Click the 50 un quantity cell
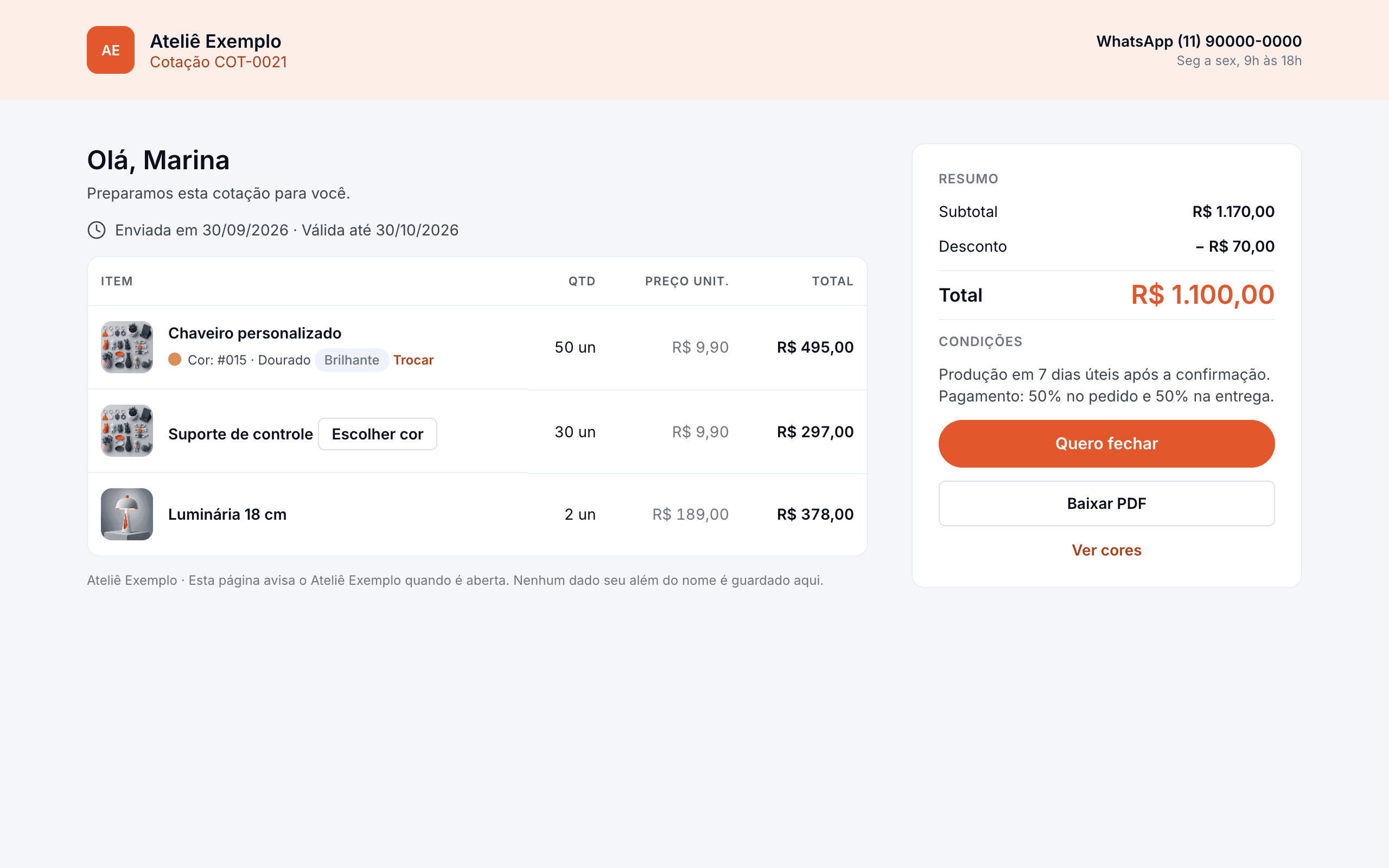The height and width of the screenshot is (868, 1389). tap(575, 347)
